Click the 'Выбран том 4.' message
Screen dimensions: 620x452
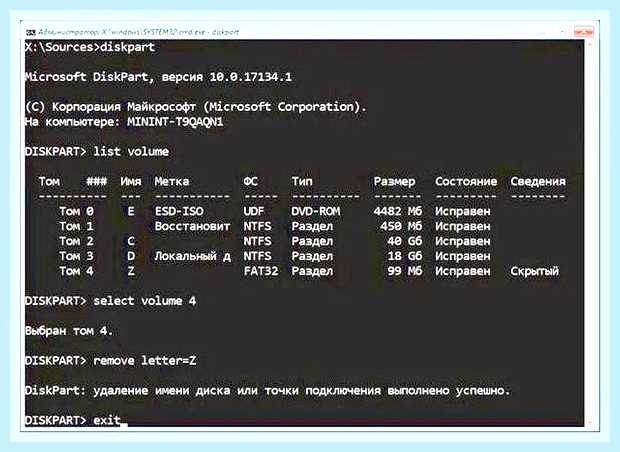click(x=69, y=331)
